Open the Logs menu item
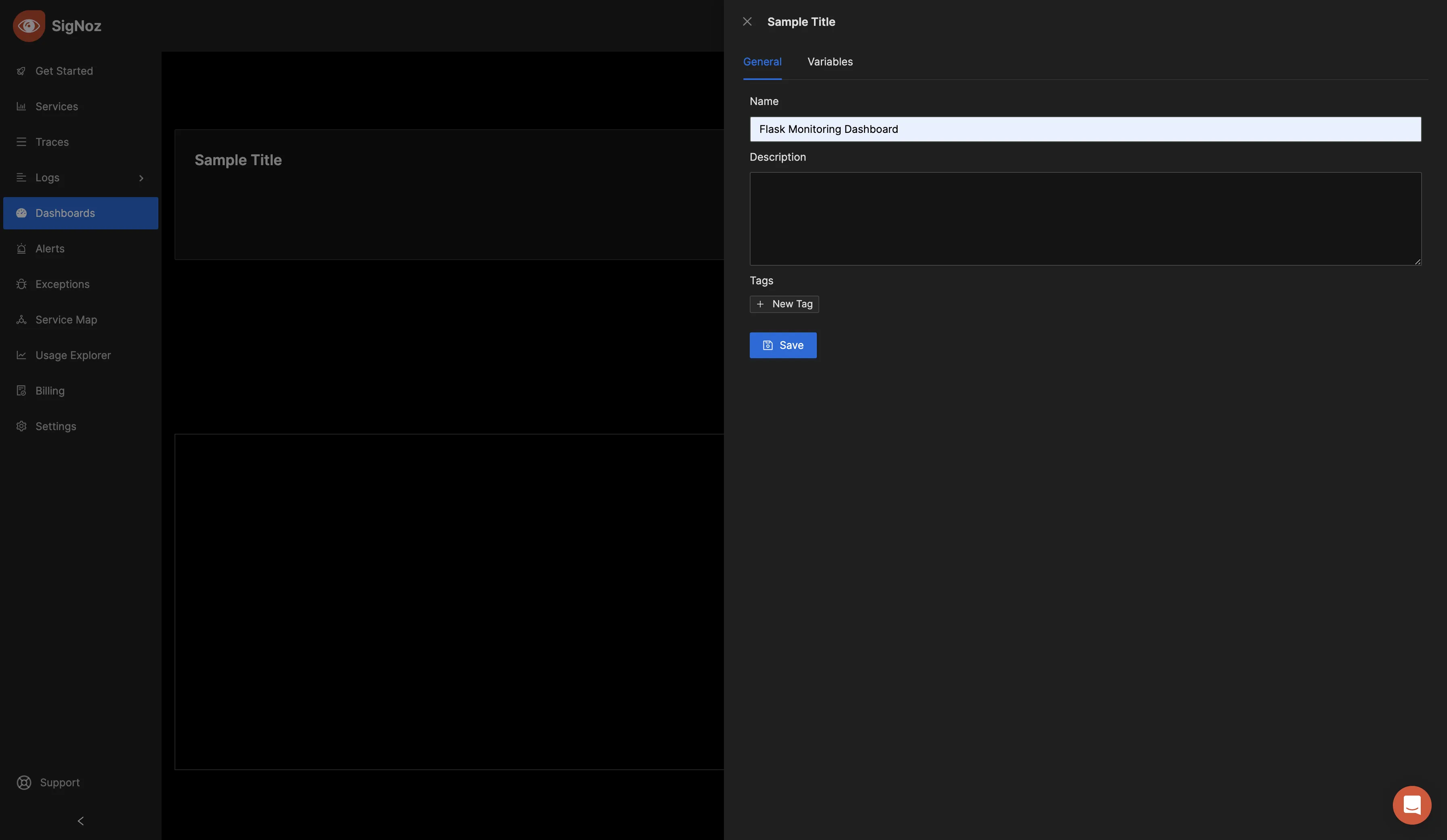 [80, 177]
